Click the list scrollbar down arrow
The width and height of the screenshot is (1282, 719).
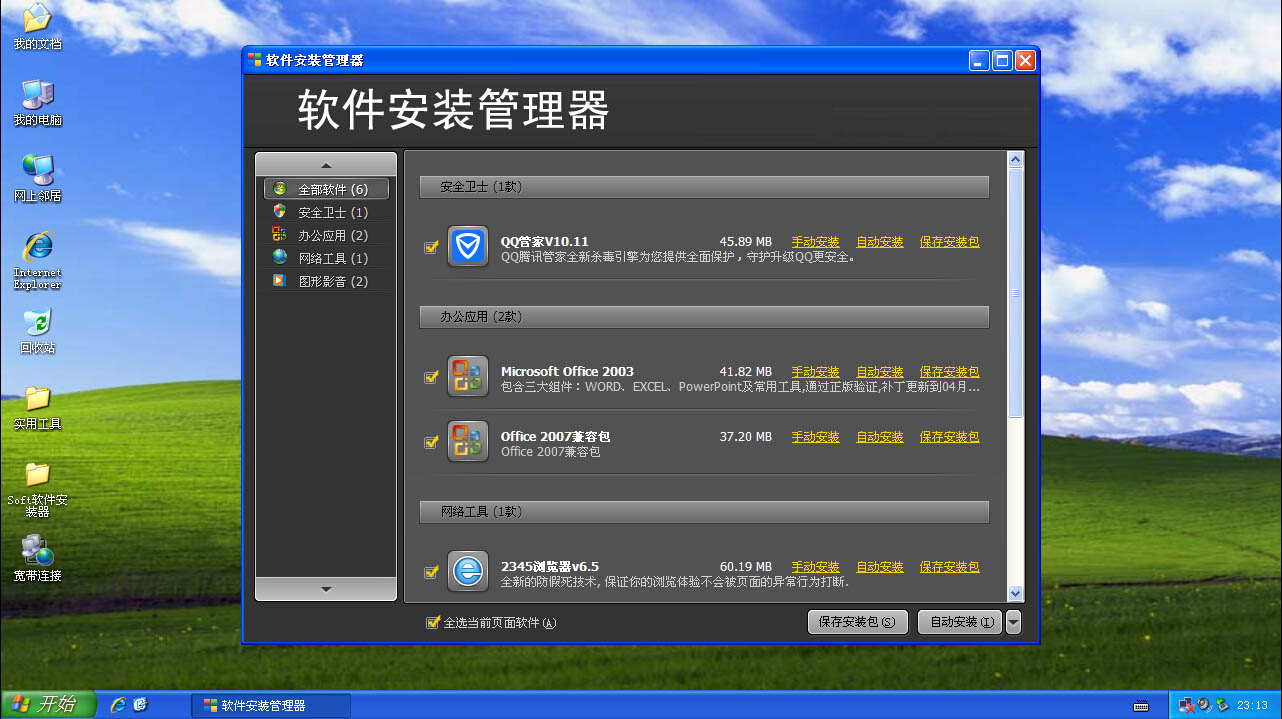click(x=1016, y=593)
